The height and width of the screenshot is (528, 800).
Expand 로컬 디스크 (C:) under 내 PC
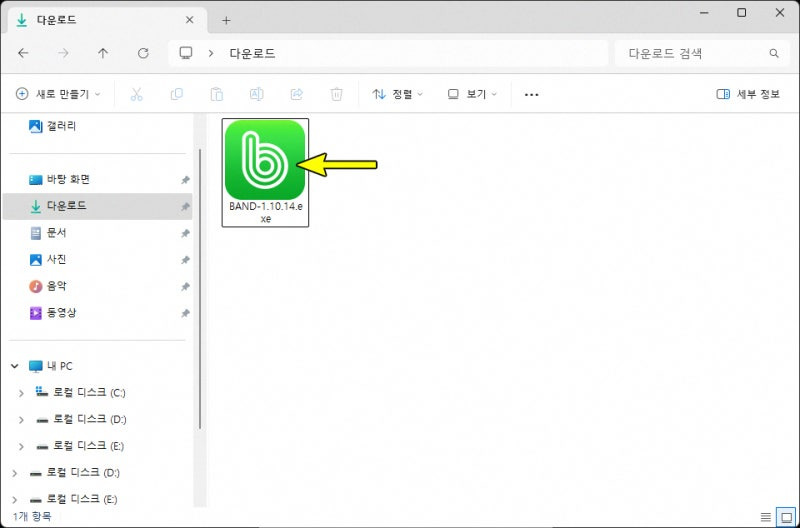[21, 393]
